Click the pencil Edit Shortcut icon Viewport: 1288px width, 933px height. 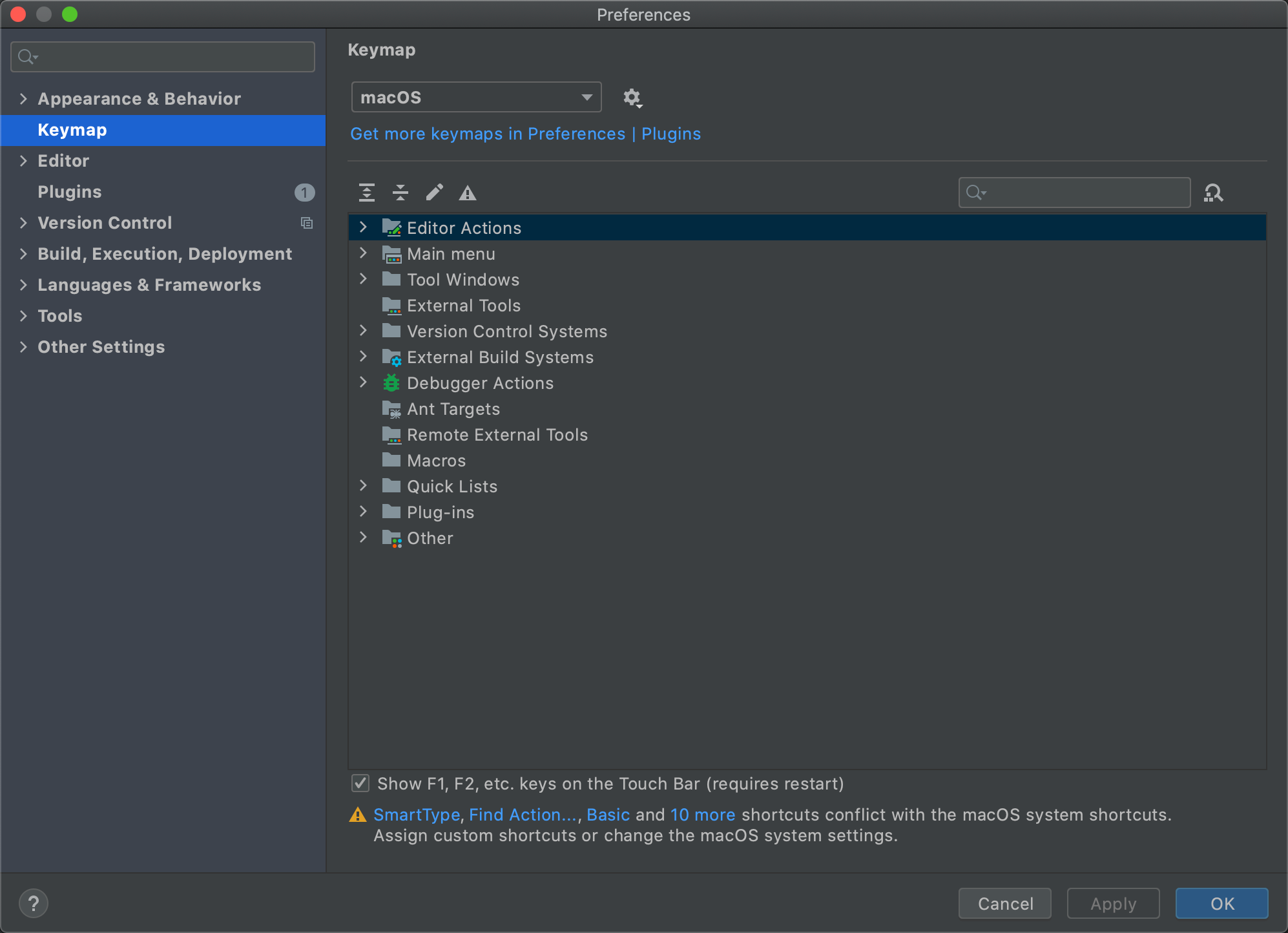434,193
